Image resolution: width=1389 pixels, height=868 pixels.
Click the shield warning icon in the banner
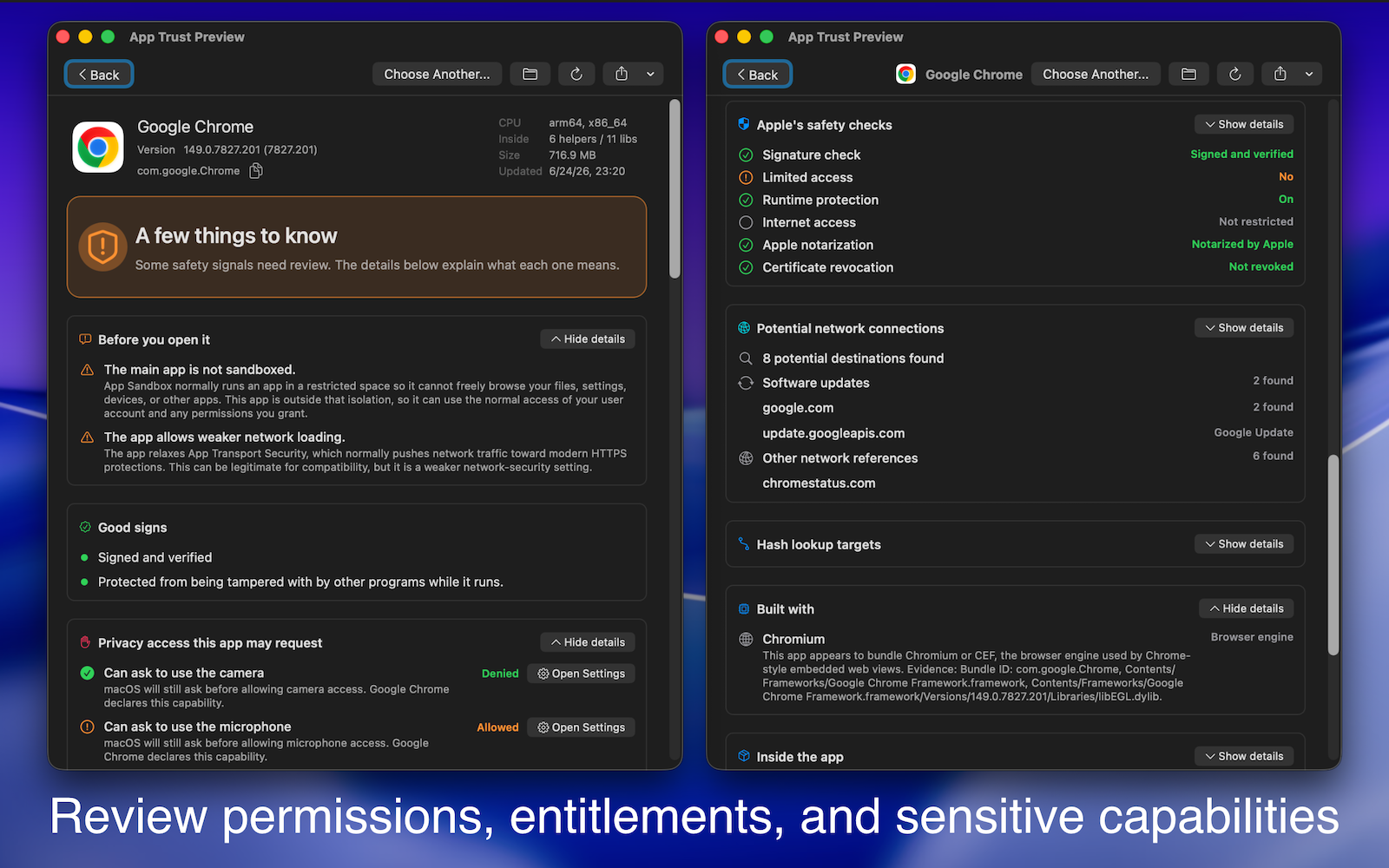coord(102,247)
